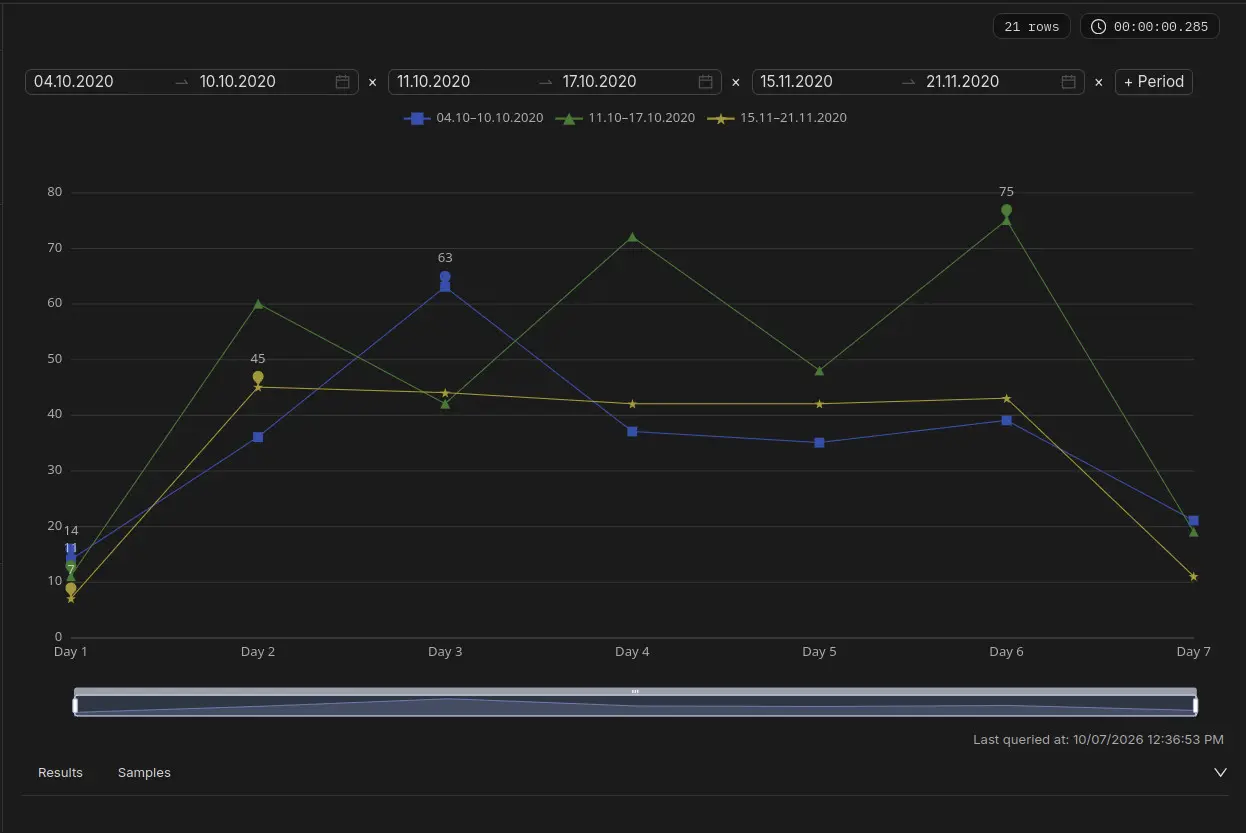Select the blue max marker labeled 63
This screenshot has width=1246, height=833.
point(445,277)
